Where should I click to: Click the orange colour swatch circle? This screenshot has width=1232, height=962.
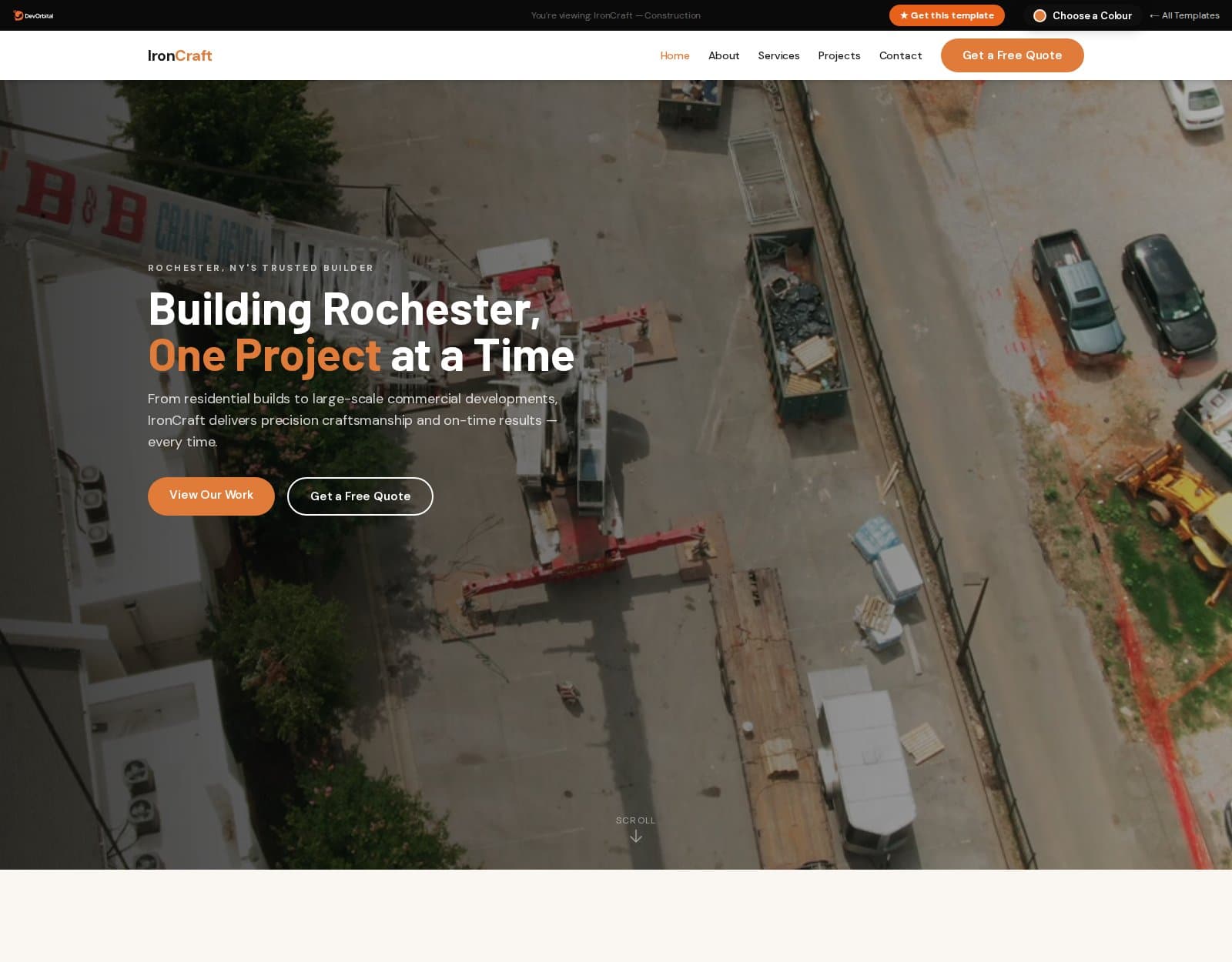pyautogui.click(x=1039, y=15)
